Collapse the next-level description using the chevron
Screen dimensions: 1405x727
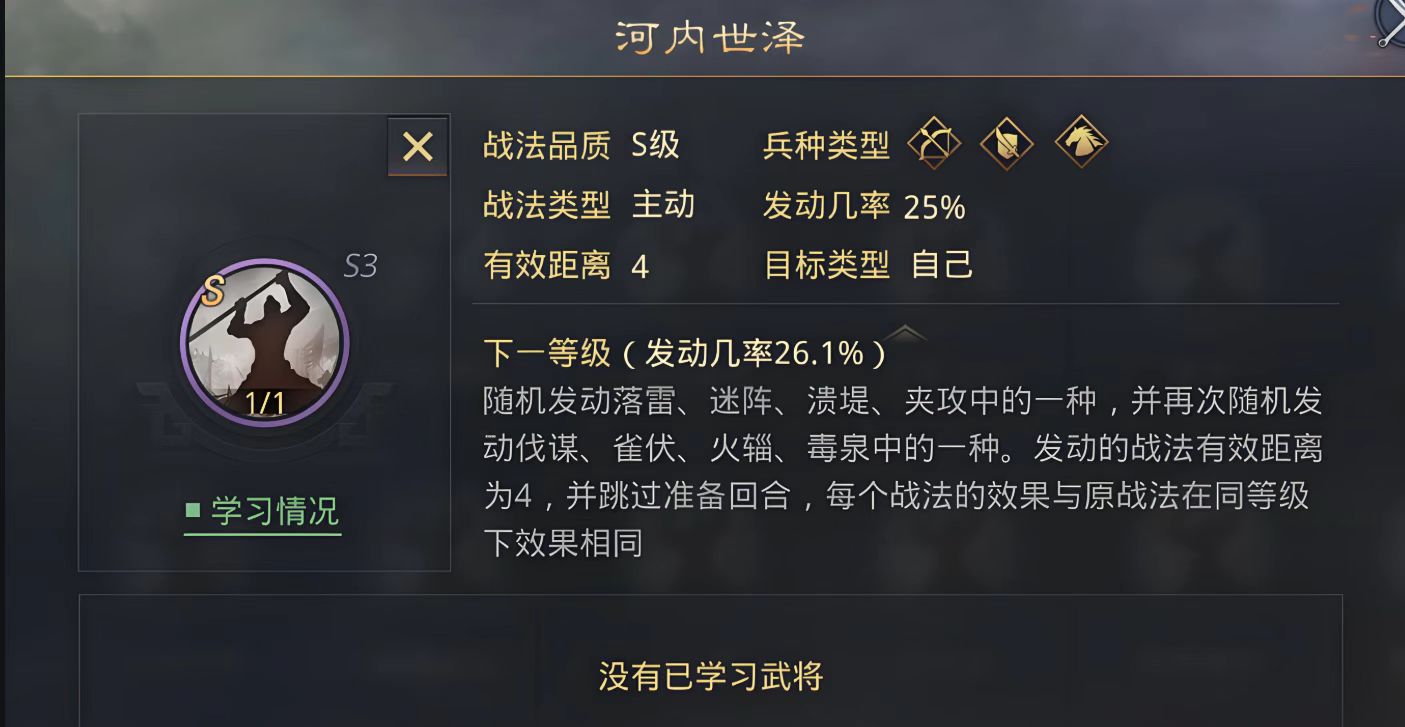(905, 335)
